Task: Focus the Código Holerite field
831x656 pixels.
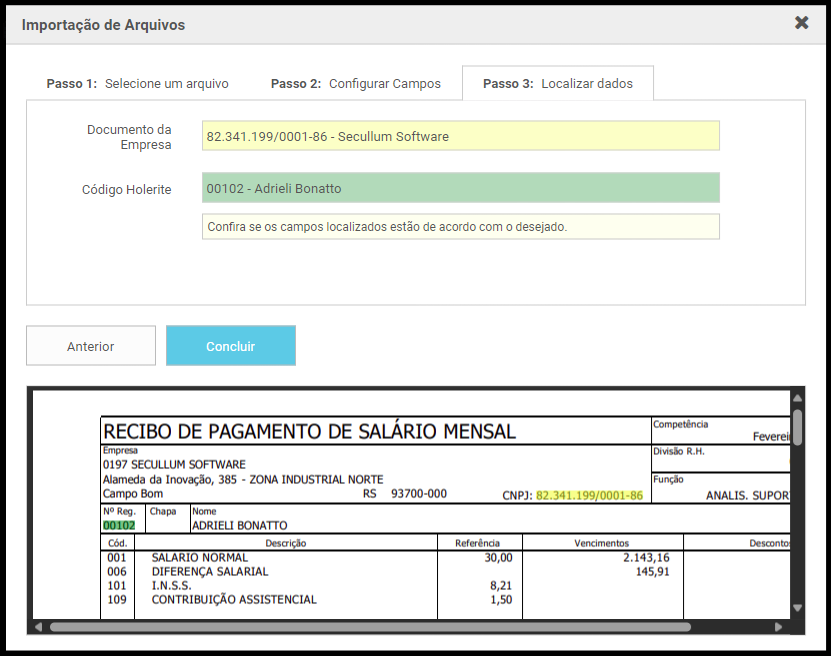Action: [x=460, y=188]
